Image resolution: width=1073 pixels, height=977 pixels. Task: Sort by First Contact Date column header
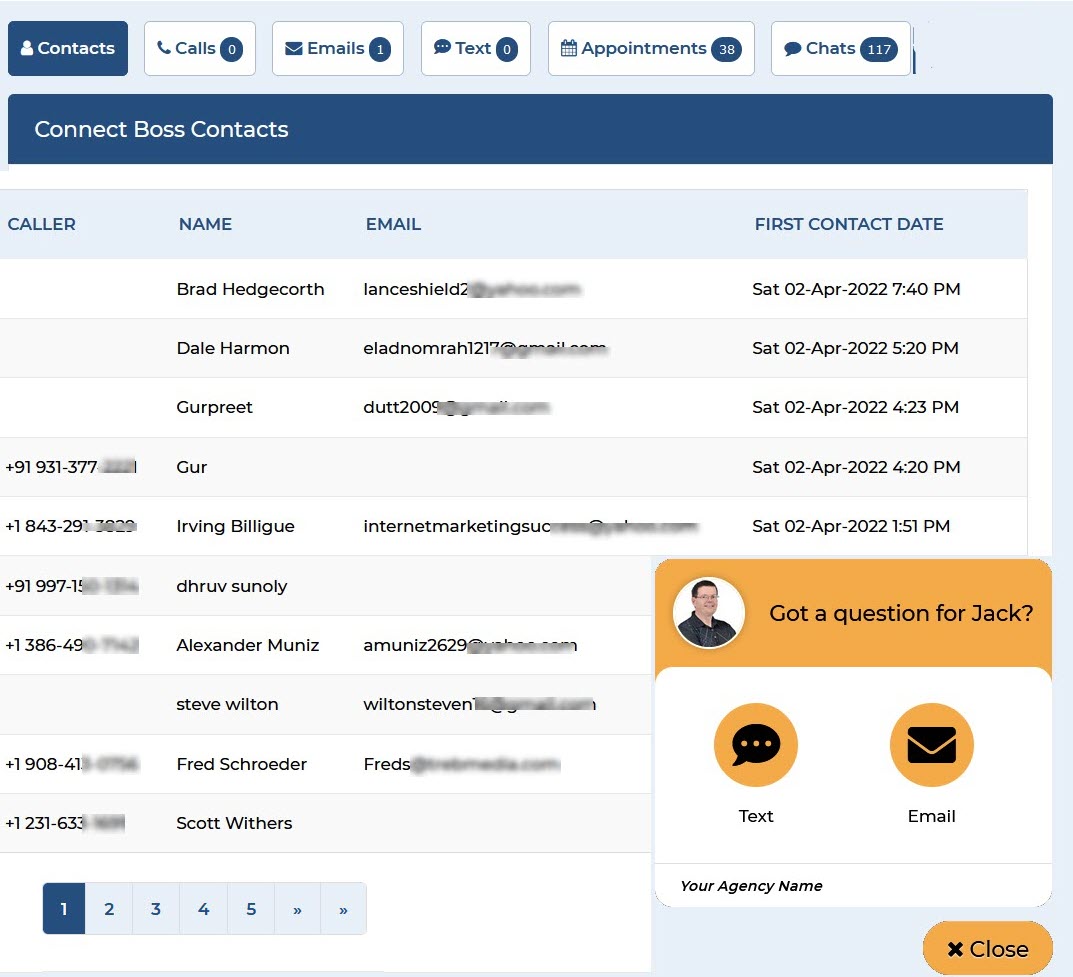point(849,224)
